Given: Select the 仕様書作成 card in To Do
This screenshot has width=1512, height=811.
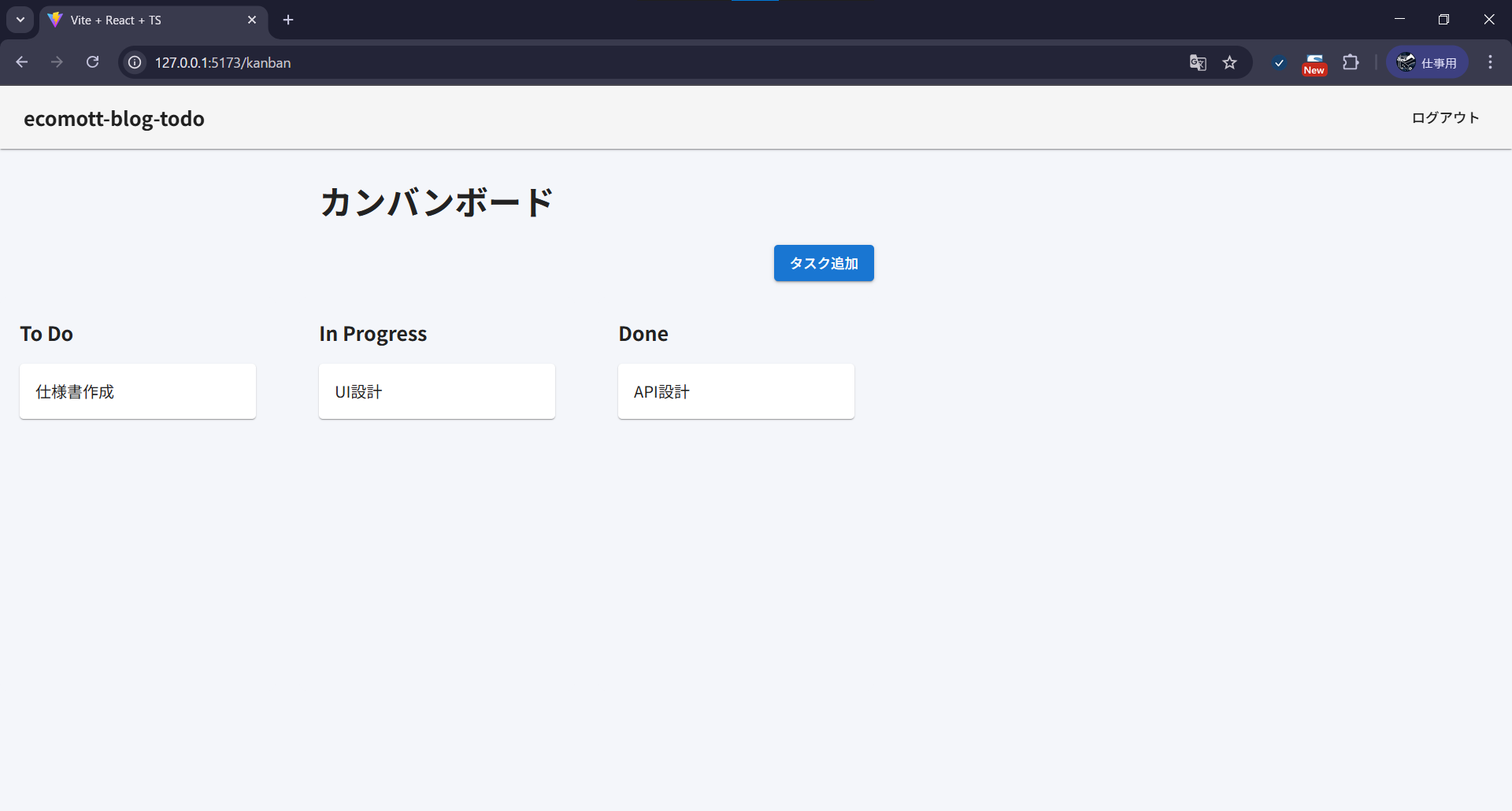Looking at the screenshot, I should [137, 391].
